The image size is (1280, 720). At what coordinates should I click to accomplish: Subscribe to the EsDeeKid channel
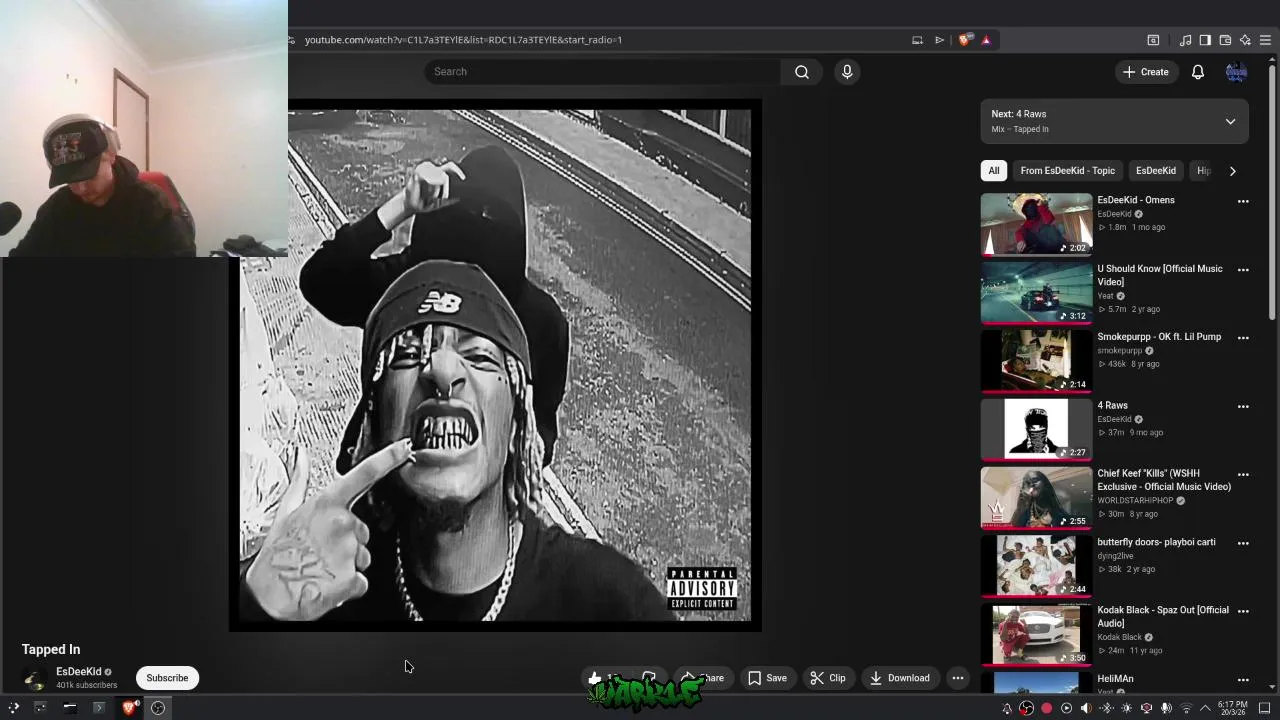tap(167, 678)
